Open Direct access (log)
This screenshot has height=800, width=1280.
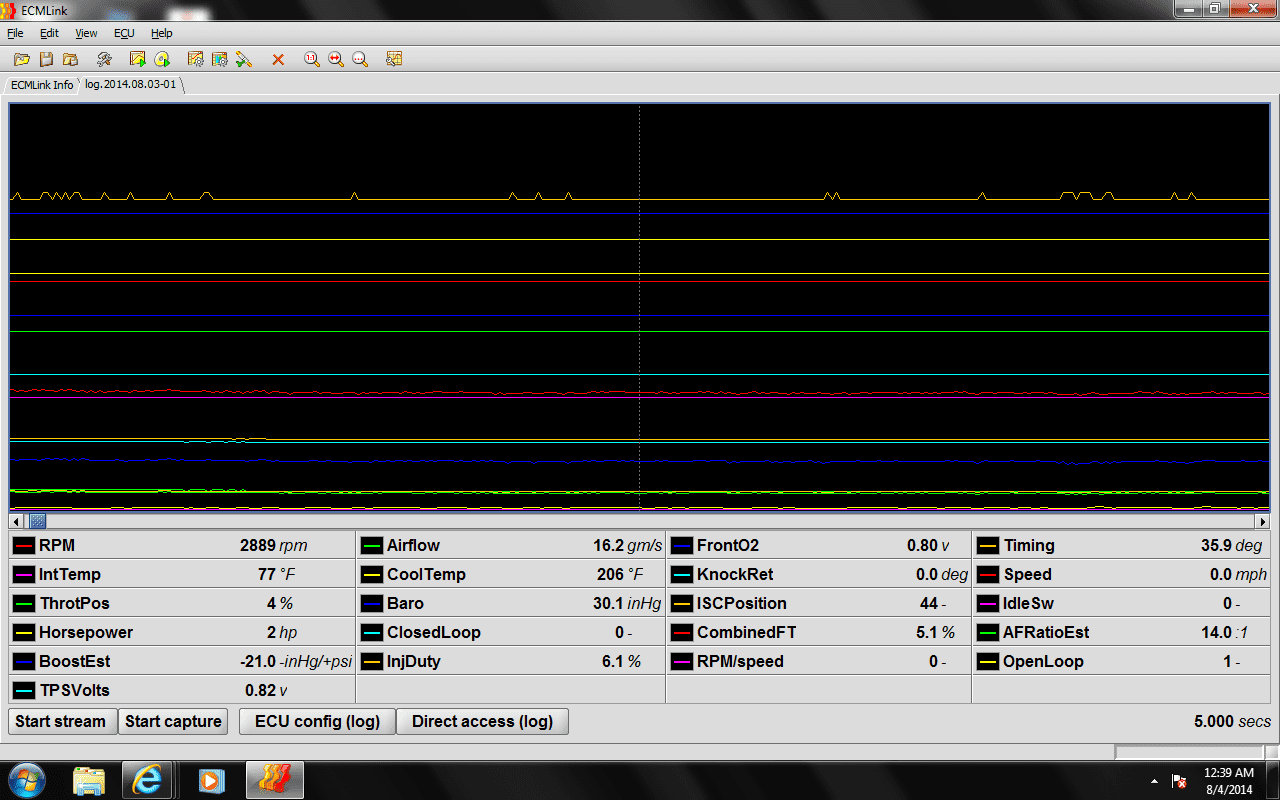[482, 721]
